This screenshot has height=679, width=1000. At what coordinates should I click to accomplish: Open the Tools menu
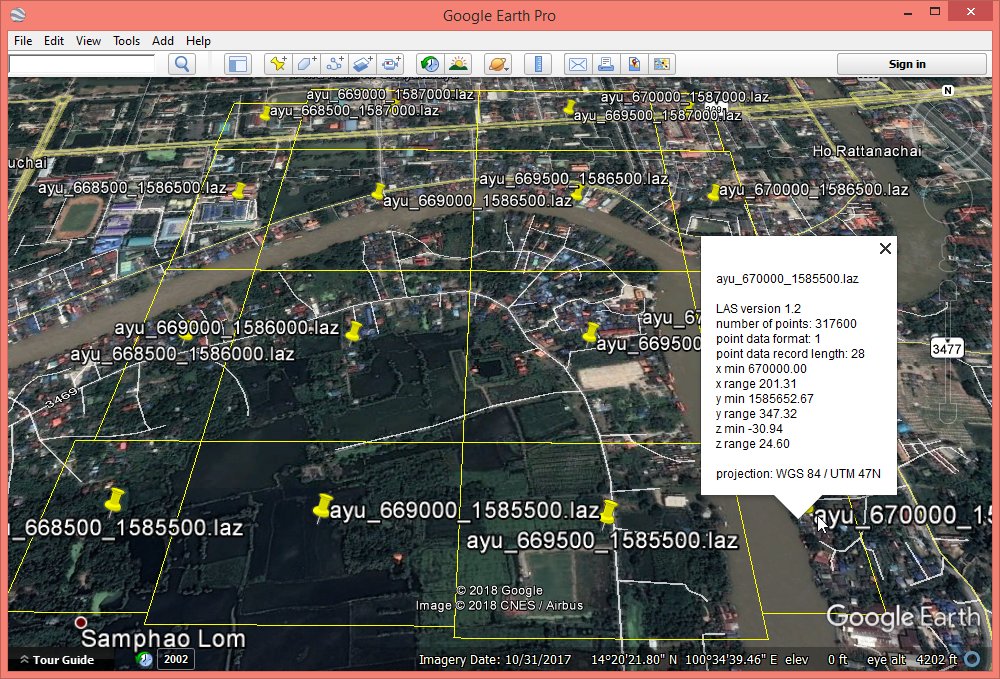pyautogui.click(x=126, y=41)
